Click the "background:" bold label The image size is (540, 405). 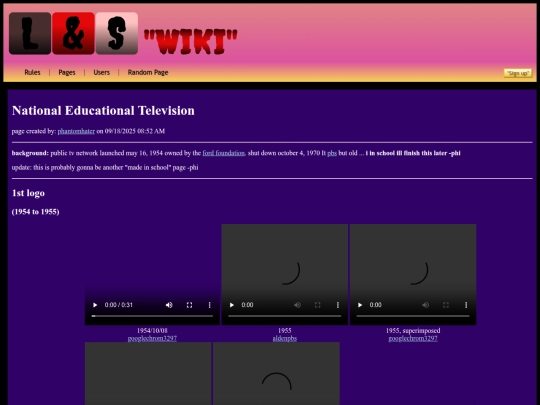pyautogui.click(x=30, y=153)
